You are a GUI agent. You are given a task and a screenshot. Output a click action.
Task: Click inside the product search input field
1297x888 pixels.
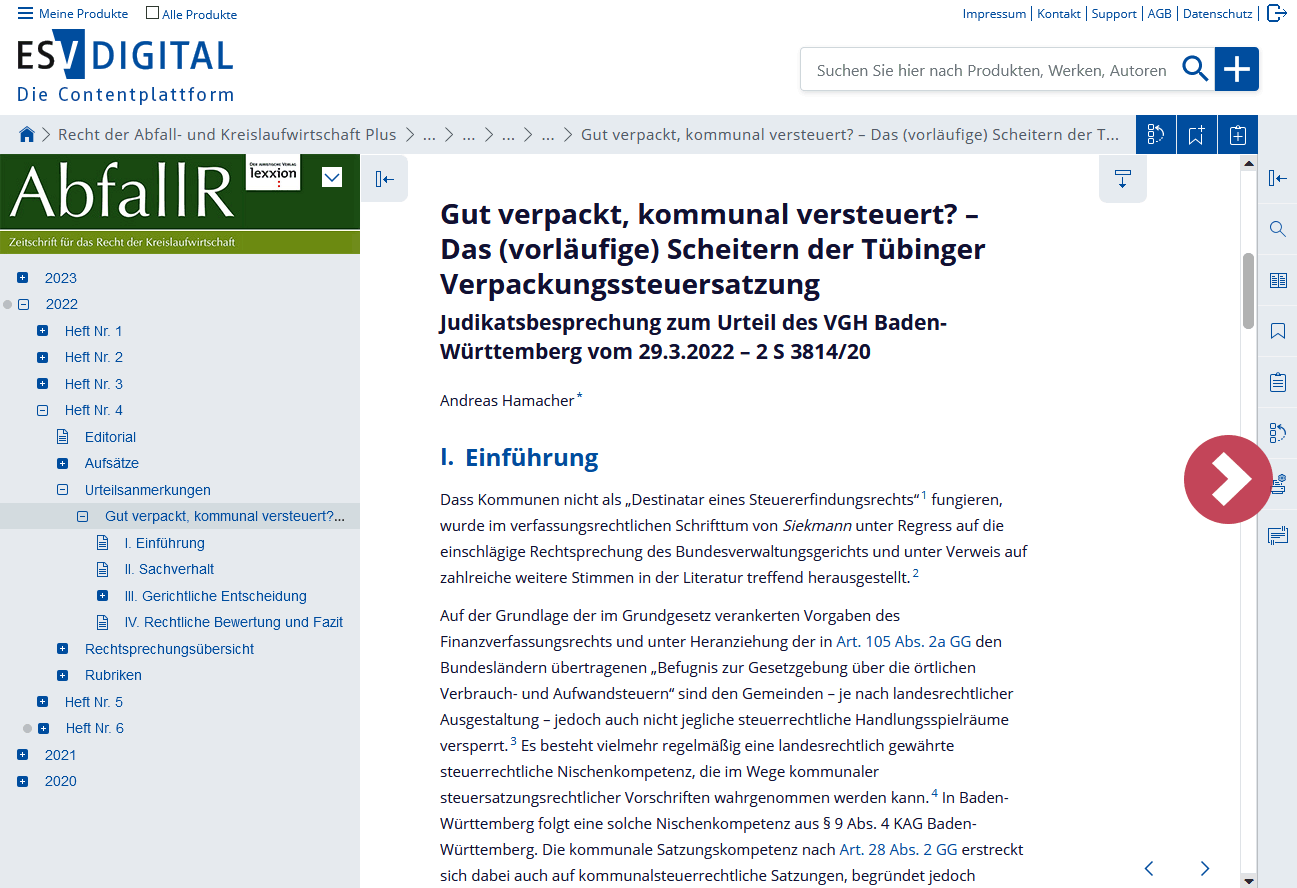tap(990, 69)
